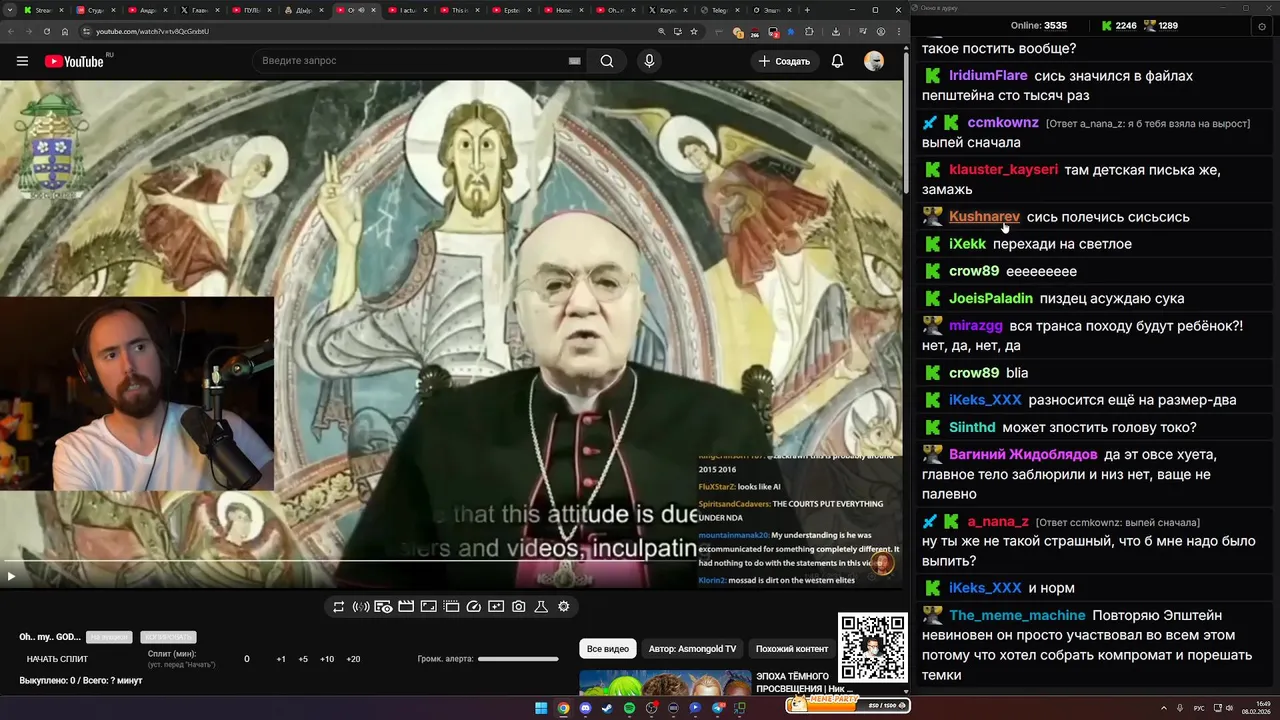Switch to the Telegram browser tab

pyautogui.click(x=722, y=10)
